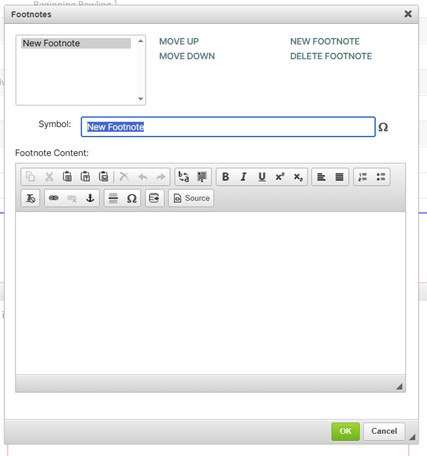
Task: Insert a numbered list
Action: point(363,177)
